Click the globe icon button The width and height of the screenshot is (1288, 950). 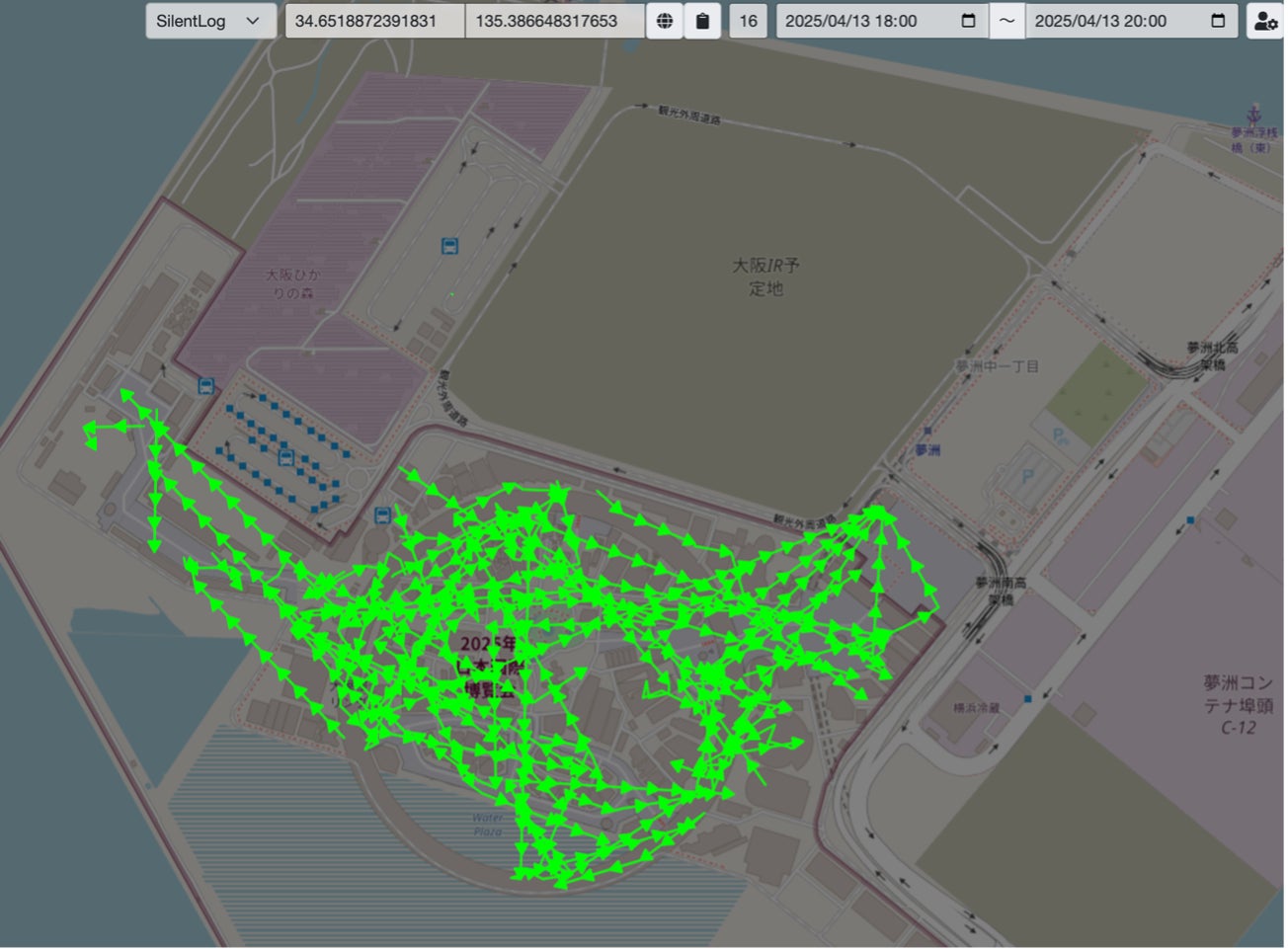665,21
